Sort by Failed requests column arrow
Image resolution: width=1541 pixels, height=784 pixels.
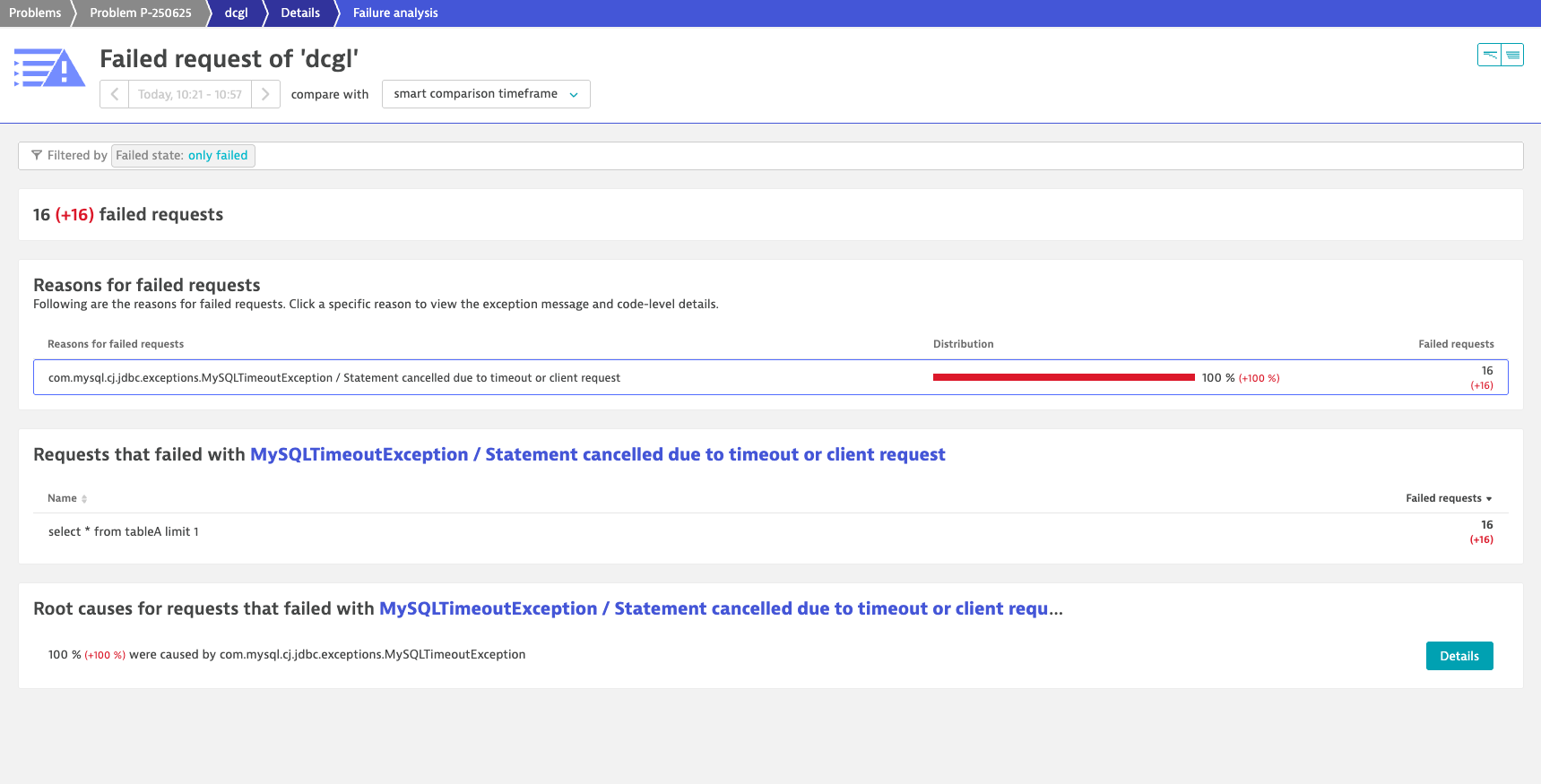(1489, 499)
